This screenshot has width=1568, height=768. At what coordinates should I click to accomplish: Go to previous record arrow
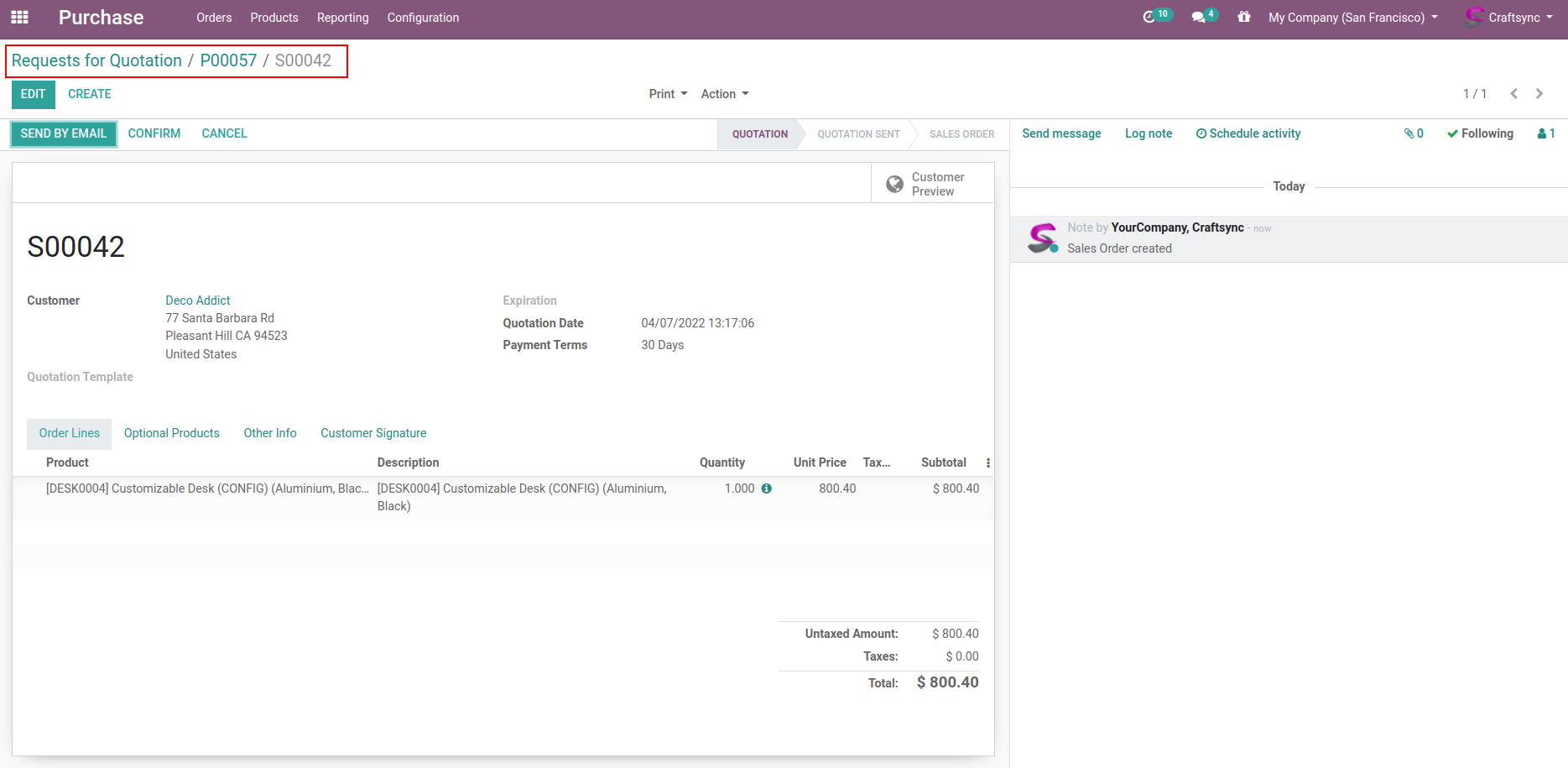point(1513,94)
